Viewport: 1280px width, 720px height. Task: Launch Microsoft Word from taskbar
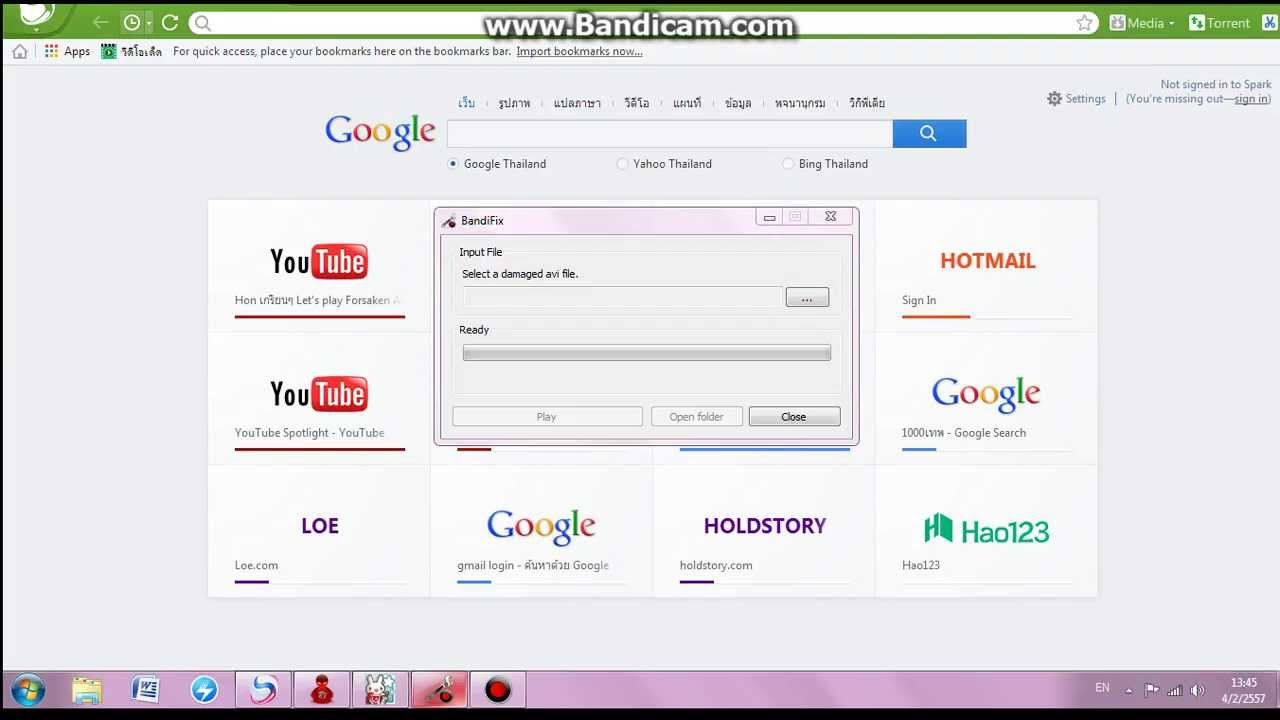(146, 690)
